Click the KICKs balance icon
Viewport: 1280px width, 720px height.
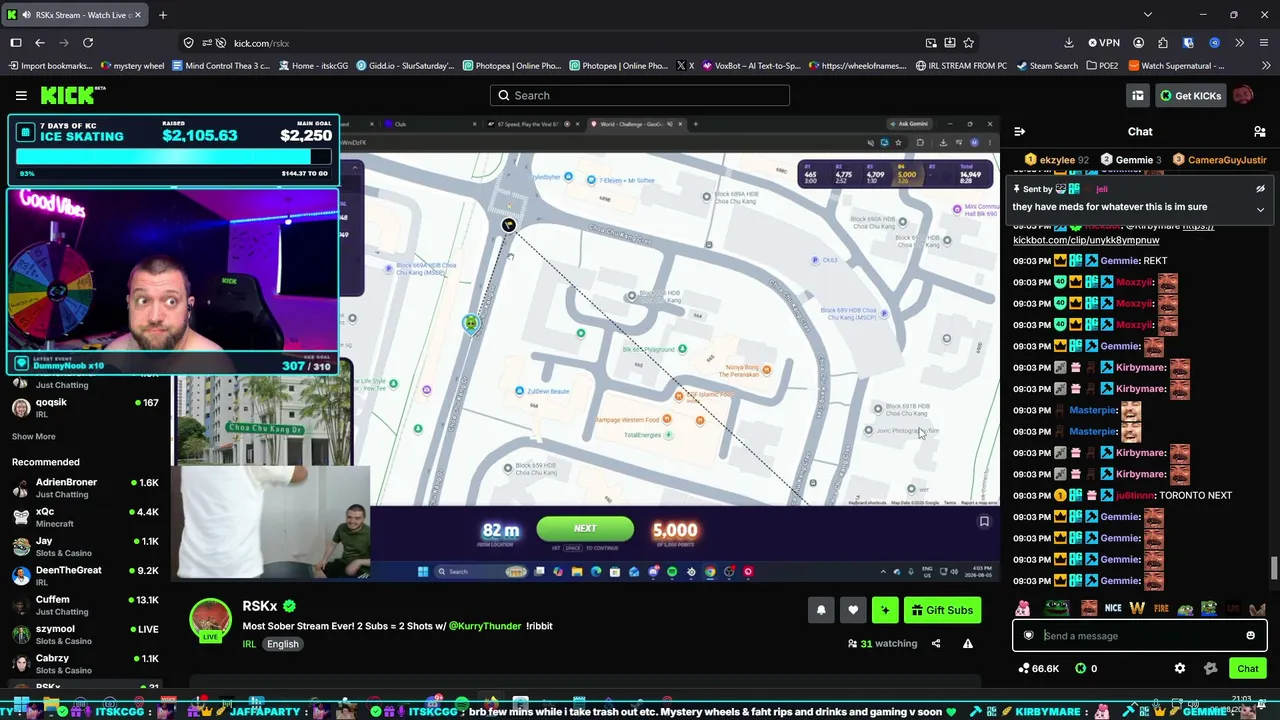[x=1079, y=668]
